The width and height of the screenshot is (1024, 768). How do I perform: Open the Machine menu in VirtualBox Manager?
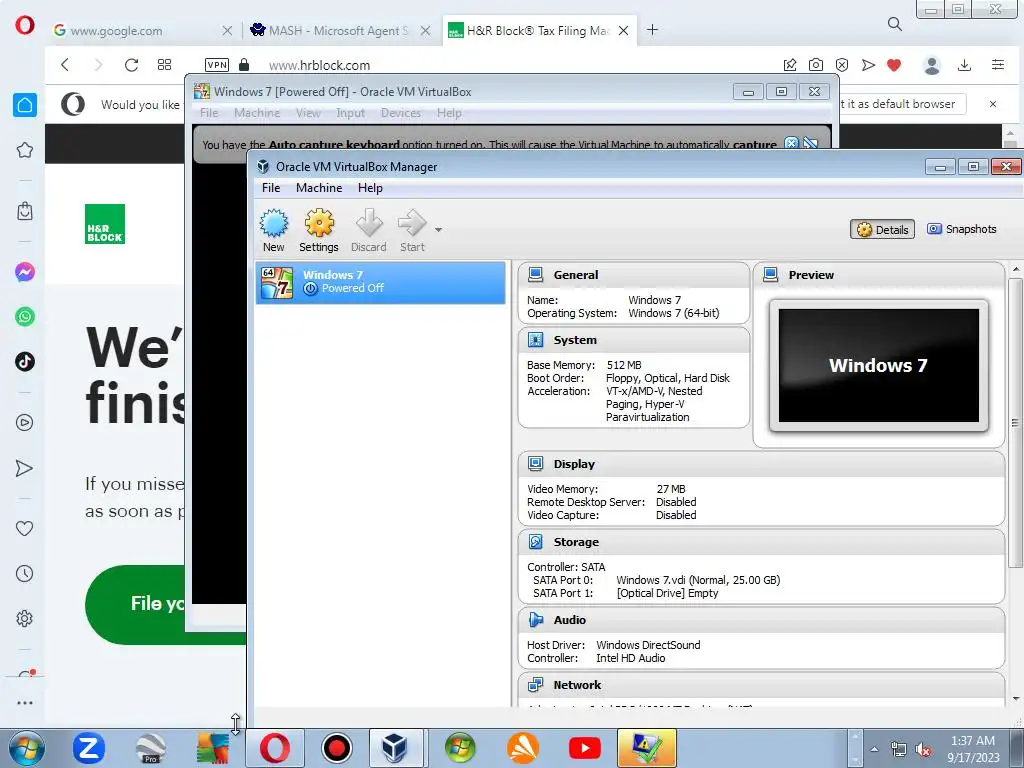[319, 188]
